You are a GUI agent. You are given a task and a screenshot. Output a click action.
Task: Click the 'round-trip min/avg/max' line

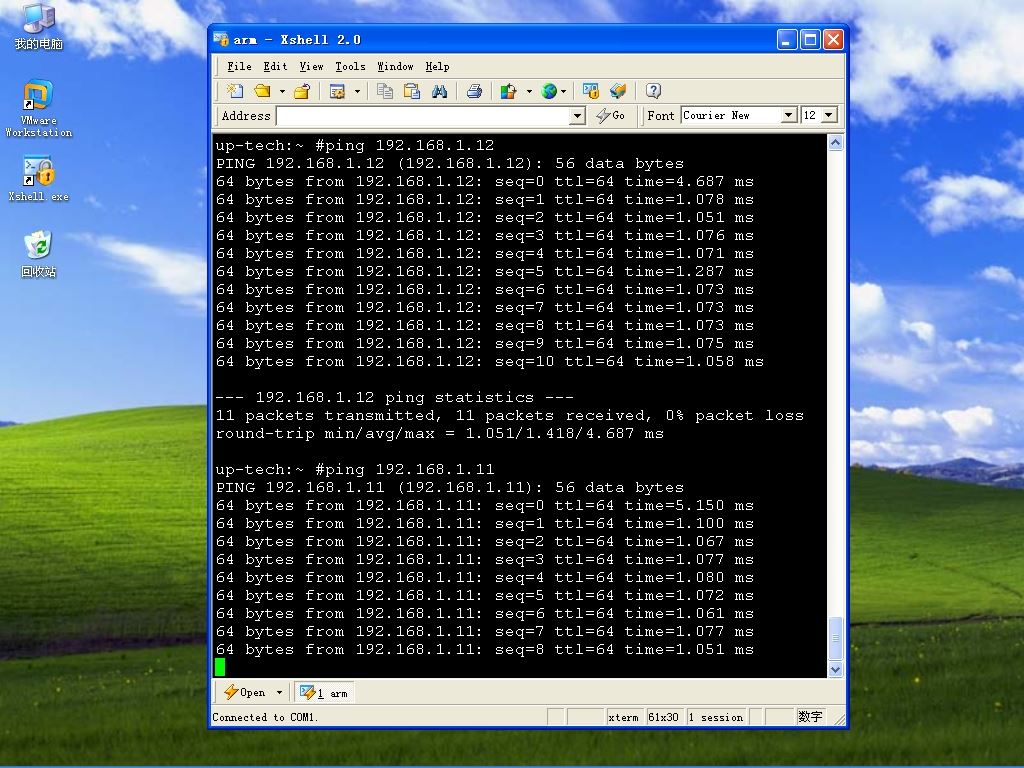tap(440, 433)
